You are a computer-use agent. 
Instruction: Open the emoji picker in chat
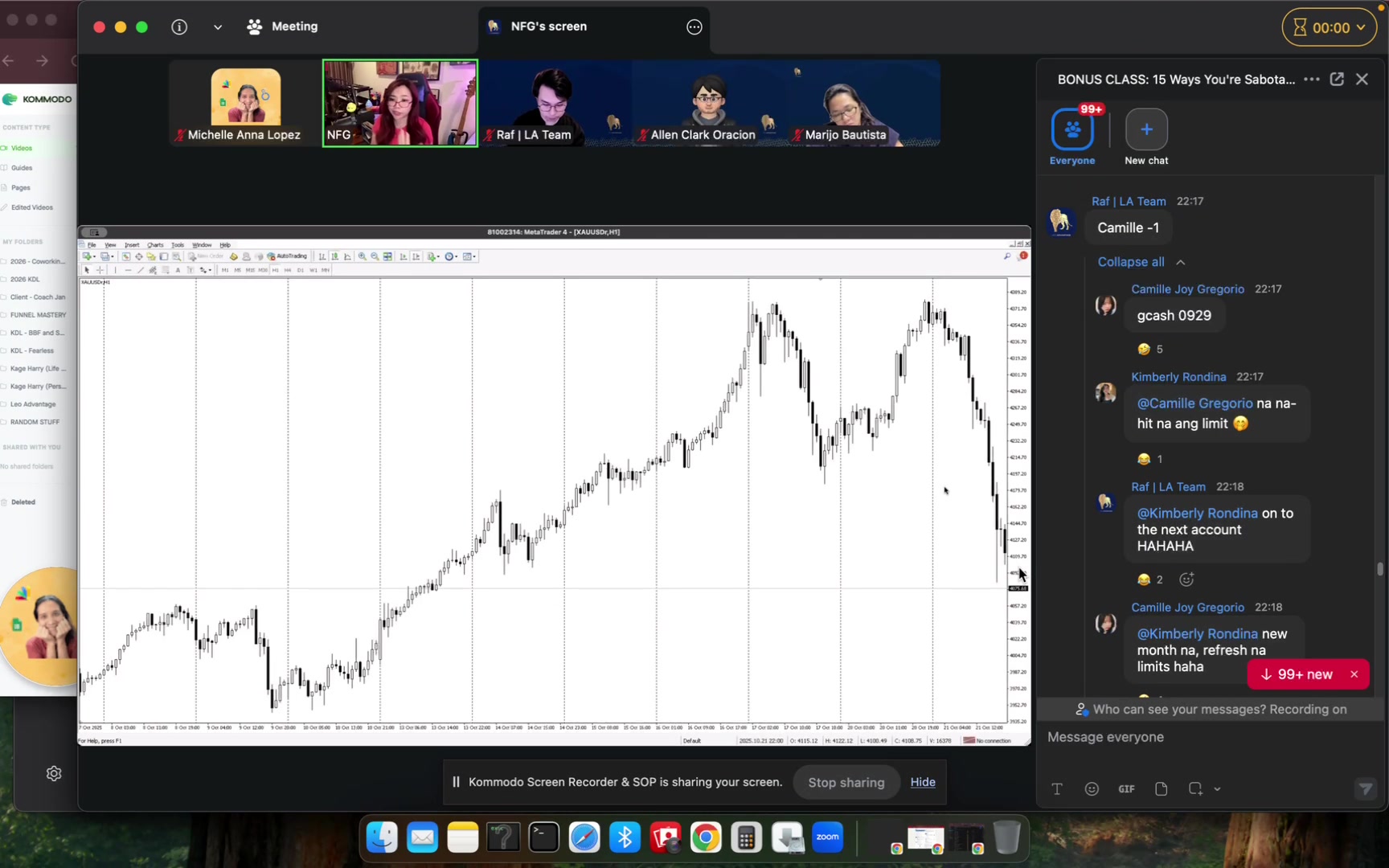click(x=1092, y=789)
